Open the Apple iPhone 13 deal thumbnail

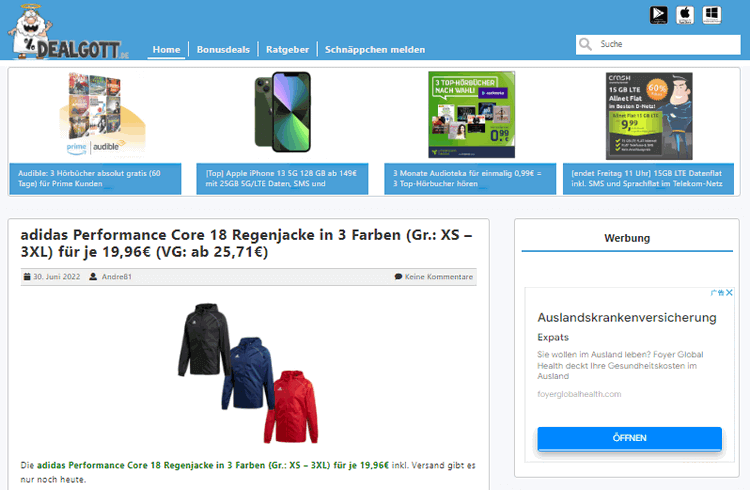tap(283, 112)
